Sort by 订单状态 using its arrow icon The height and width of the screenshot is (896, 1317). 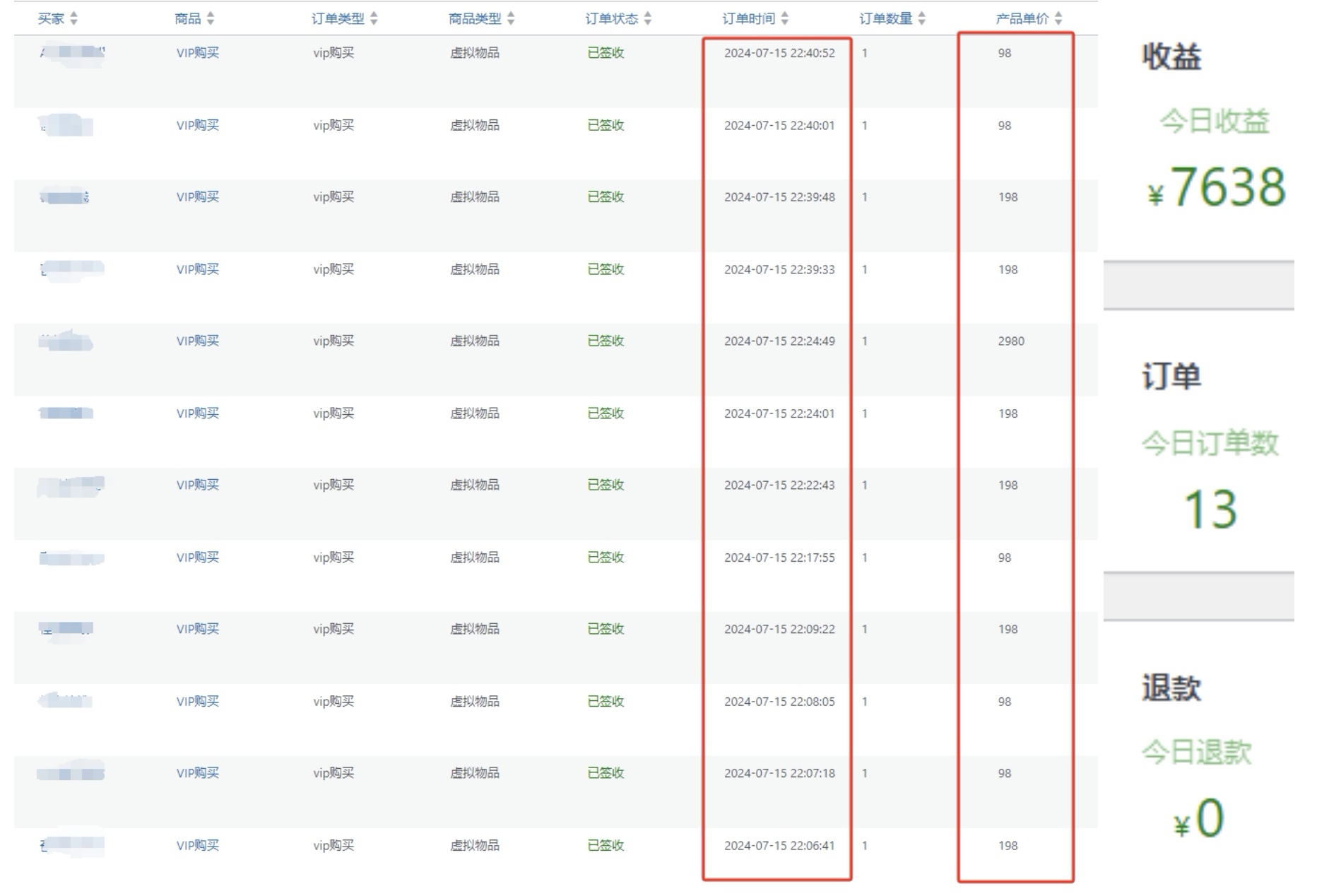648,19
